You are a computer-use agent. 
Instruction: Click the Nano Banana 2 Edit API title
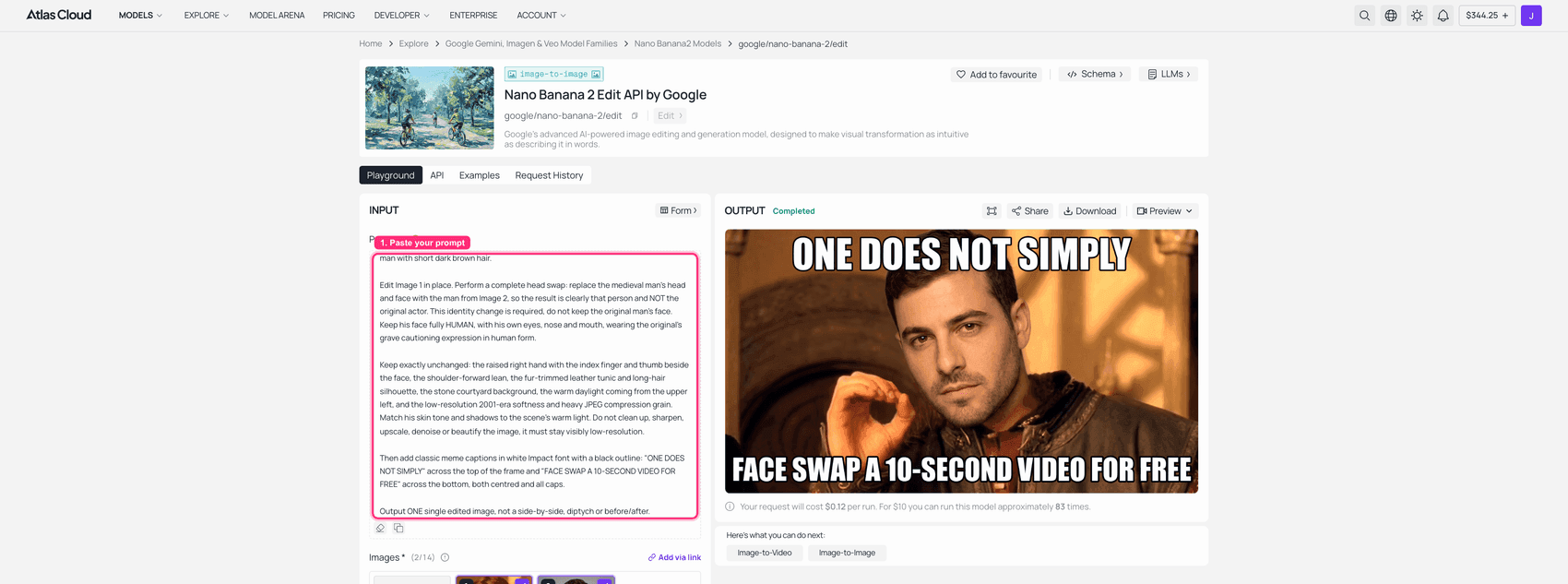[605, 94]
